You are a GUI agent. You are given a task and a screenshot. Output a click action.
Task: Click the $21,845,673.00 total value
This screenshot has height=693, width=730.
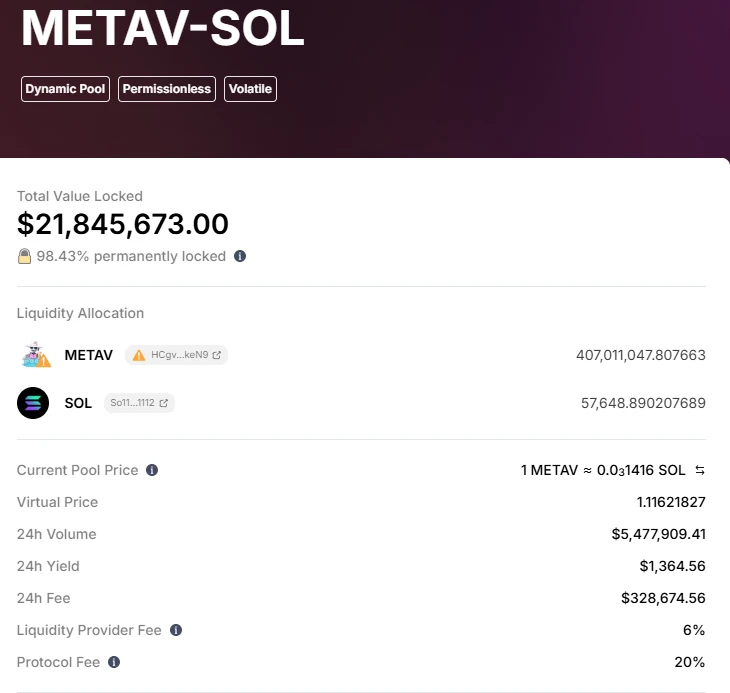[123, 224]
